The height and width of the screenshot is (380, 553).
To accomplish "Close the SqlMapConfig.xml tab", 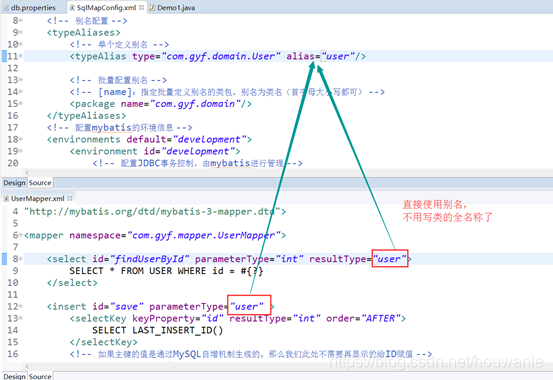I will (x=141, y=7).
